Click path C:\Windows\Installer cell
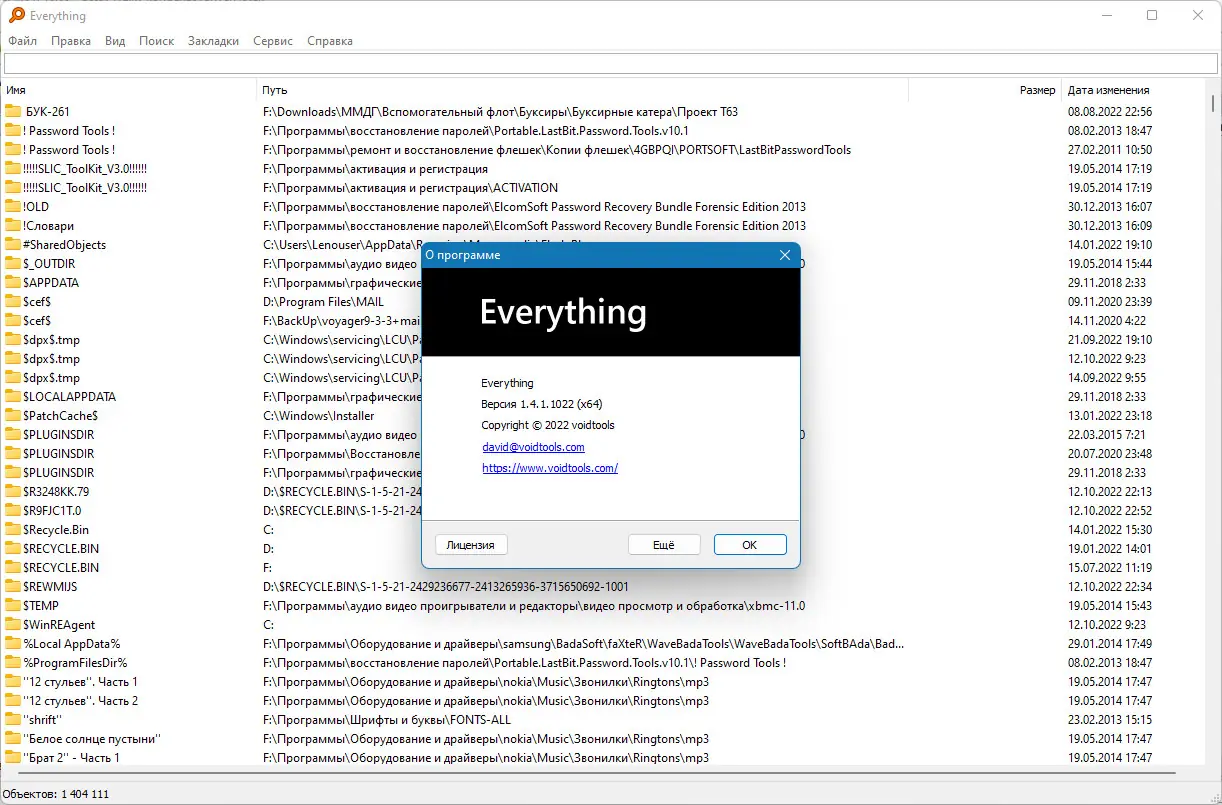1222x805 pixels. [318, 416]
